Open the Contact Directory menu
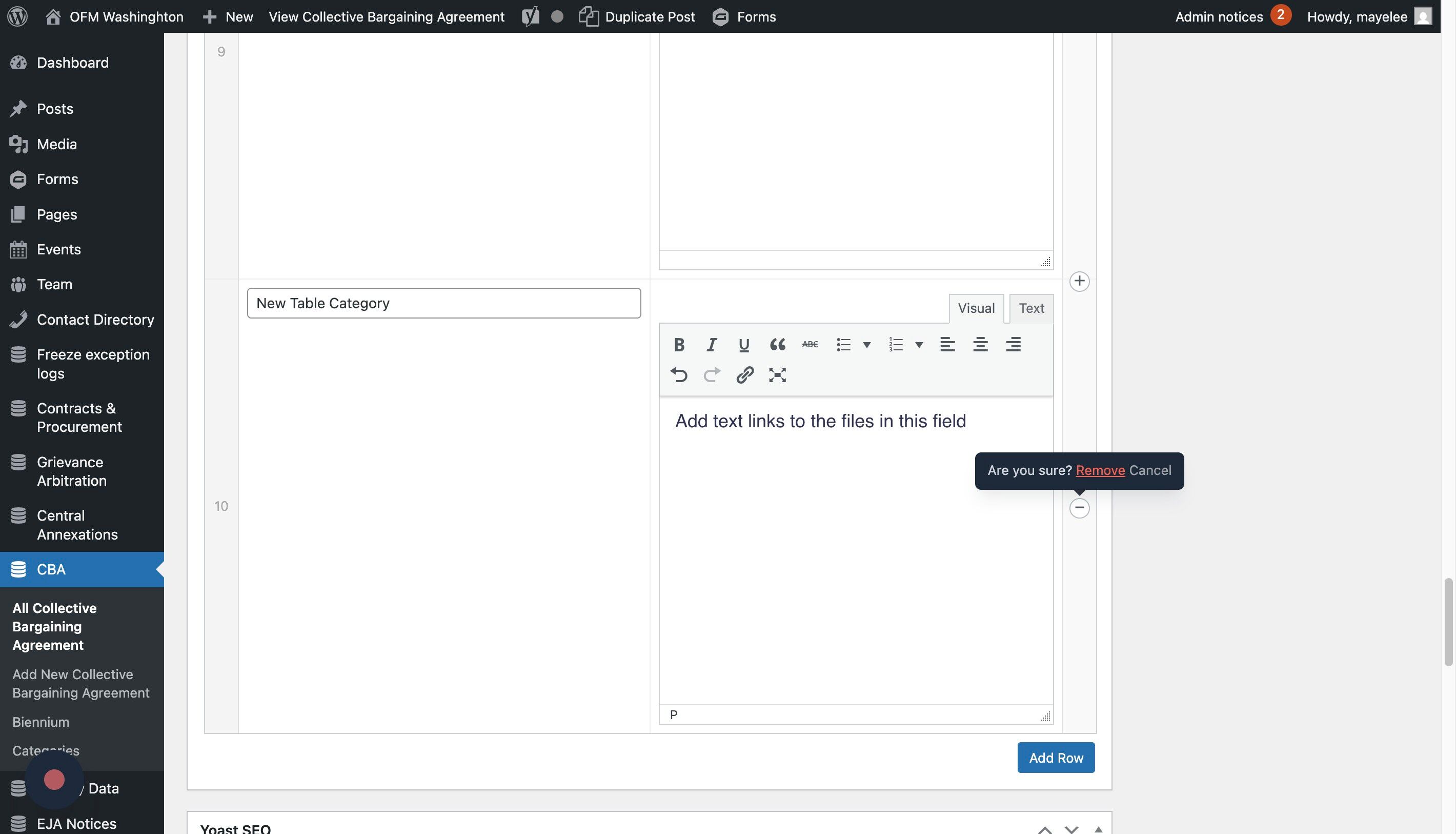This screenshot has width=1456, height=834. [x=95, y=320]
